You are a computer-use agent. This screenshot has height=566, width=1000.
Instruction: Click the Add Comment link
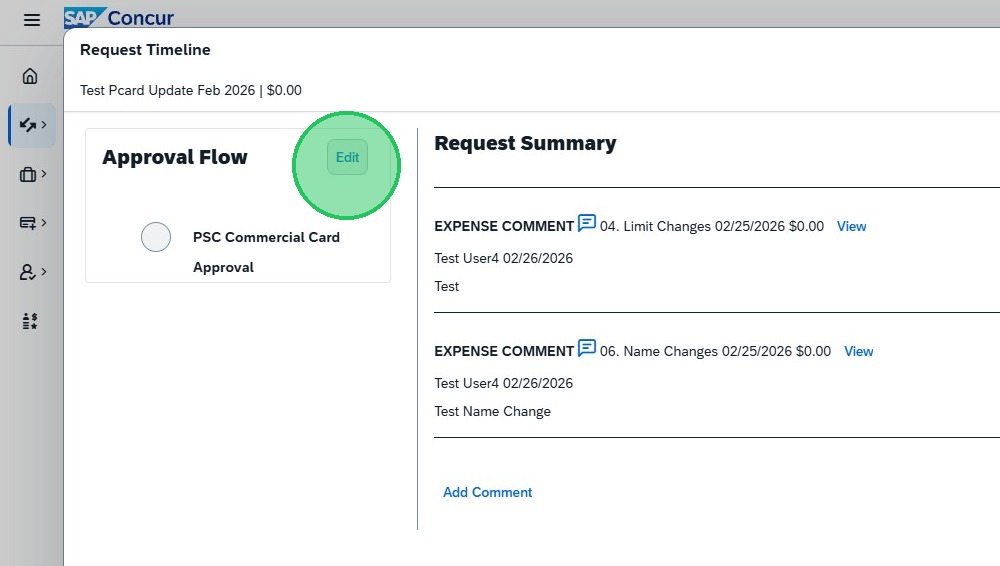tap(487, 492)
